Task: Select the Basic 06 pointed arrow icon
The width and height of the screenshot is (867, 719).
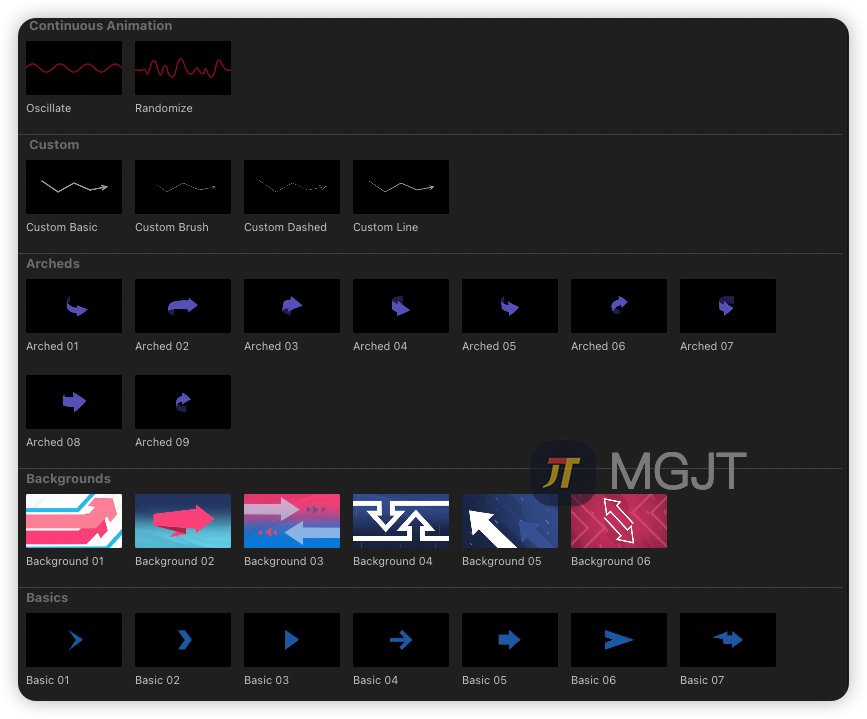Action: pyautogui.click(x=619, y=640)
